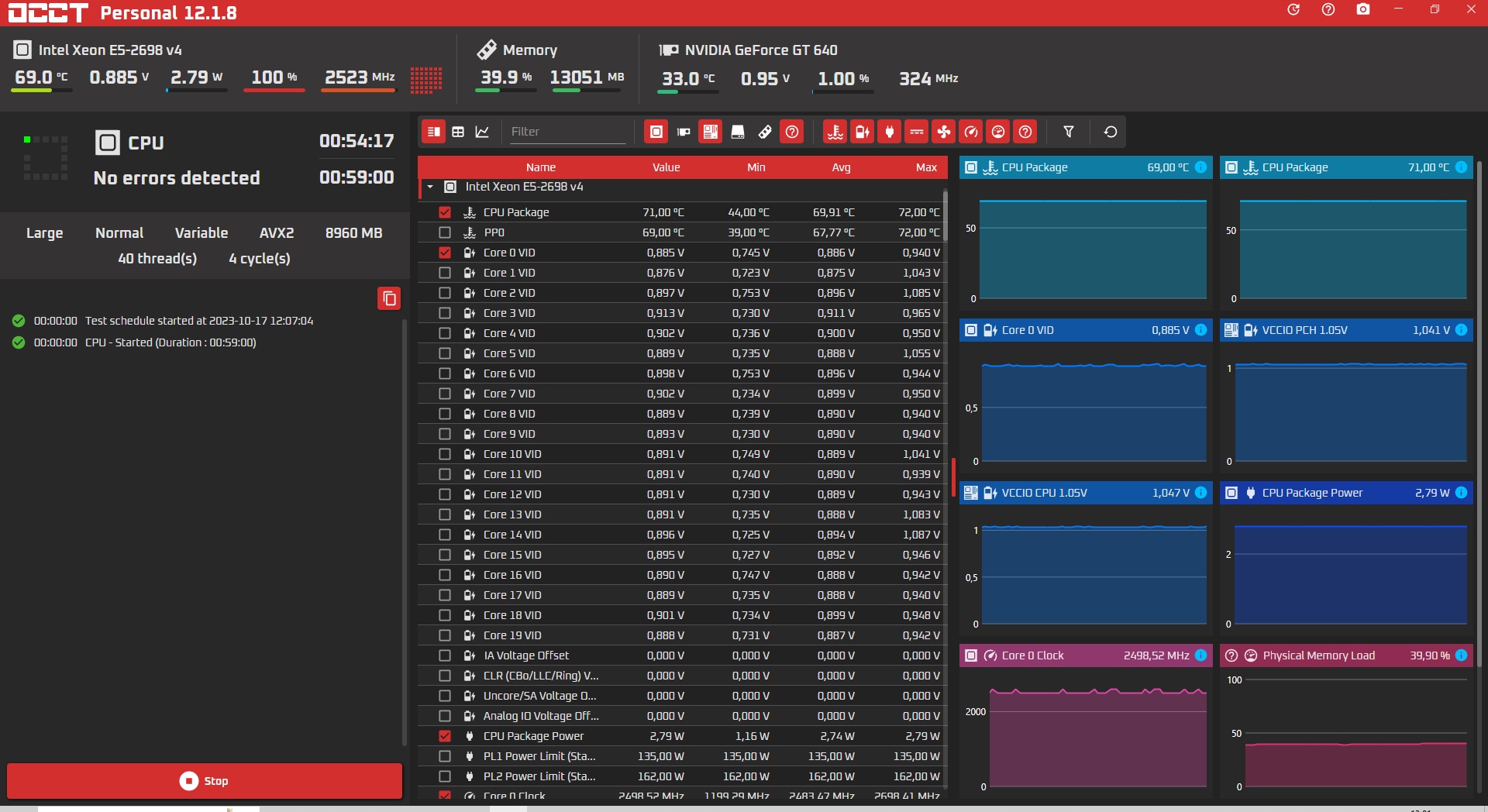Viewport: 1488px width, 812px height.
Task: Click the update check icon in title bar
Action: [1293, 9]
